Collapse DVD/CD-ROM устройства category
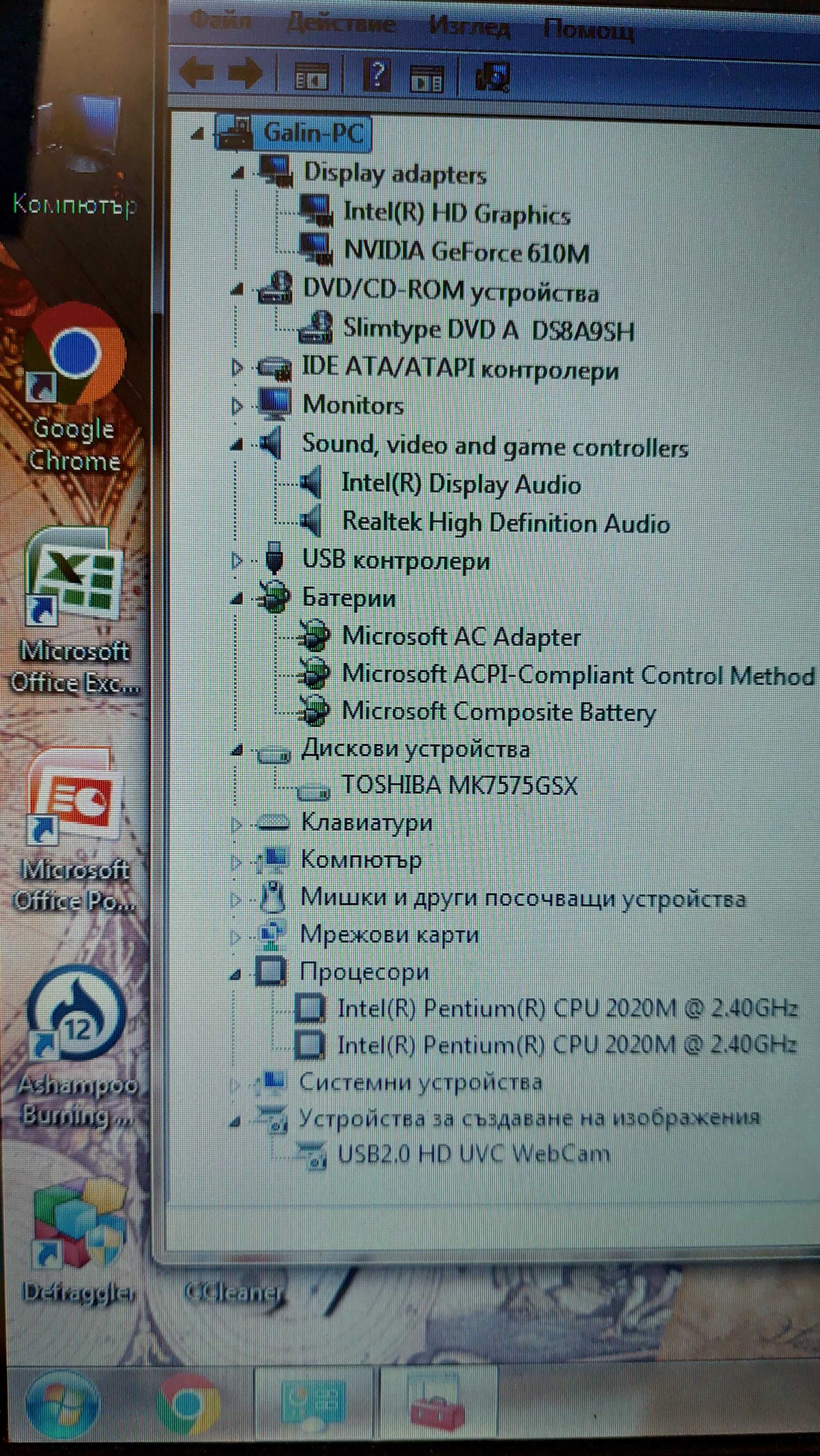Viewport: 820px width, 1456px height. (237, 290)
